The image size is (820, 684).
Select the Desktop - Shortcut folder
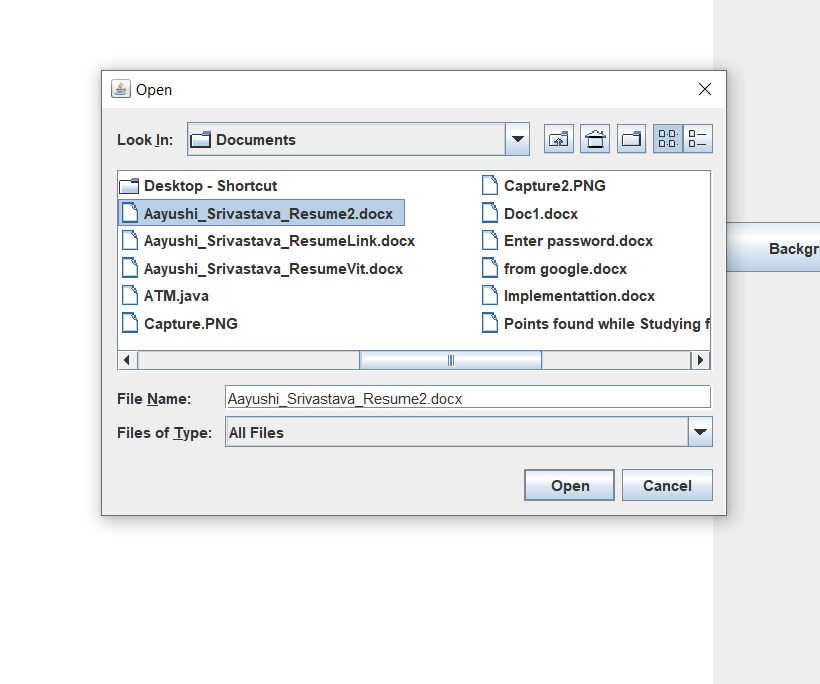[199, 186]
